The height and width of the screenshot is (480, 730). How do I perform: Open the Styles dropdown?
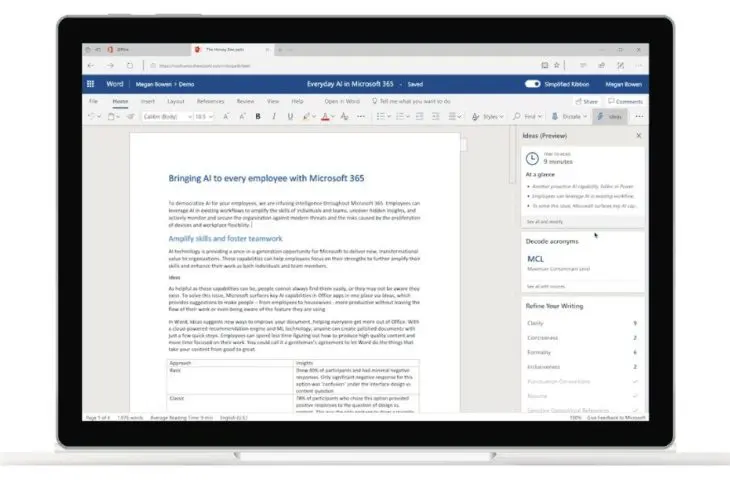pos(488,116)
